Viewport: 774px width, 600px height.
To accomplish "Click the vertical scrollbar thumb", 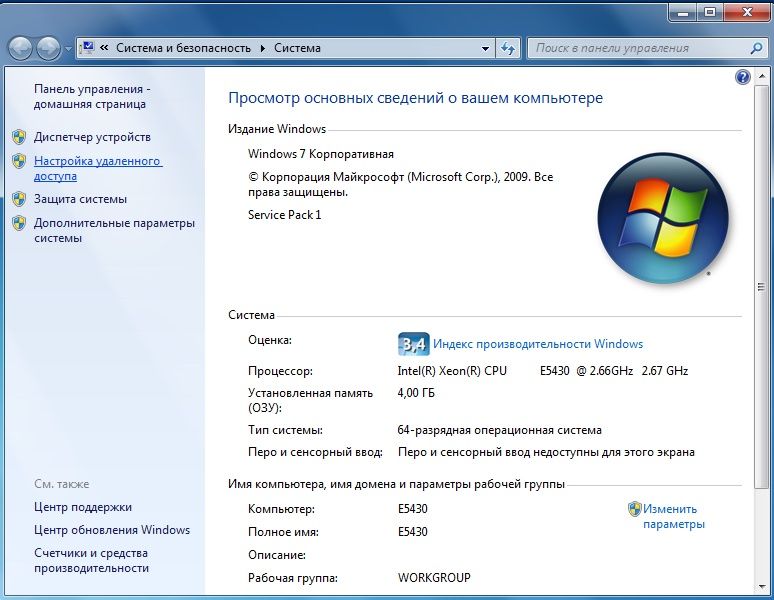I will (x=761, y=286).
